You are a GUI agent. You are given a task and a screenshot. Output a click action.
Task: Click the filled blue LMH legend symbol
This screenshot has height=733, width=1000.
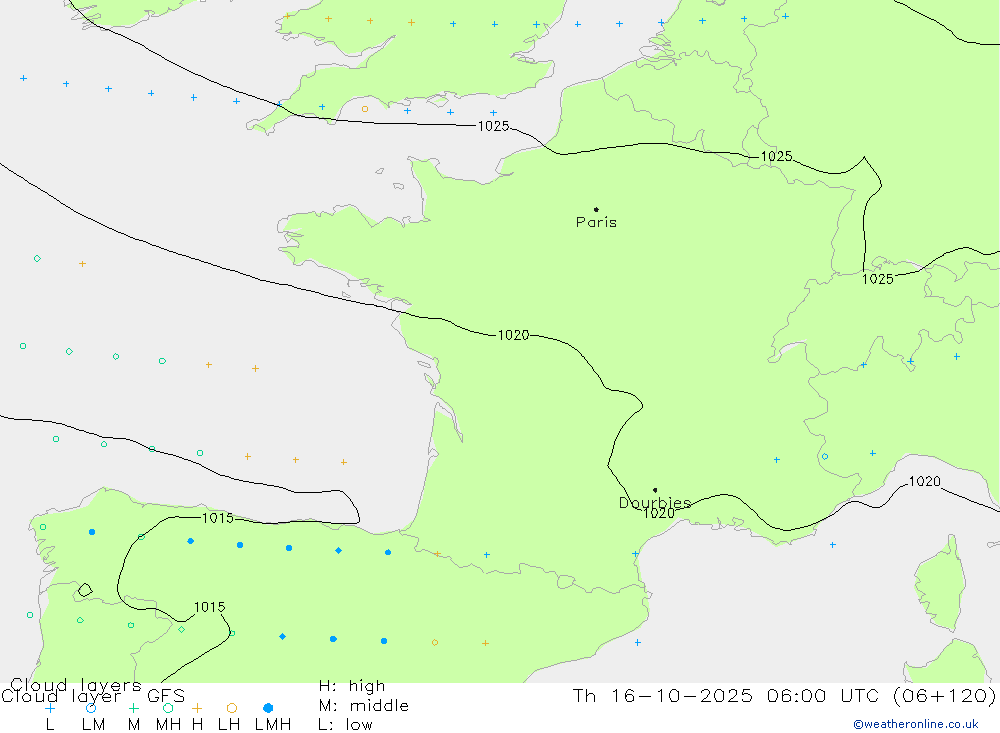tap(268, 708)
